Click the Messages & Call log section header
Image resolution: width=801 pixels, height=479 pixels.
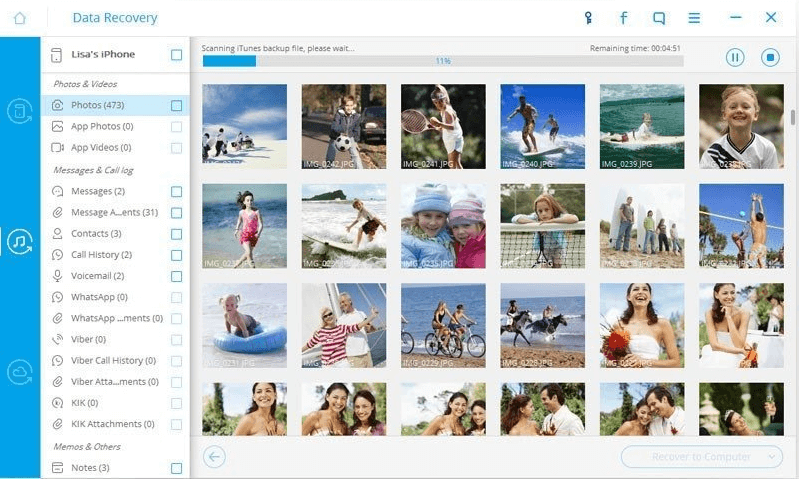(93, 170)
